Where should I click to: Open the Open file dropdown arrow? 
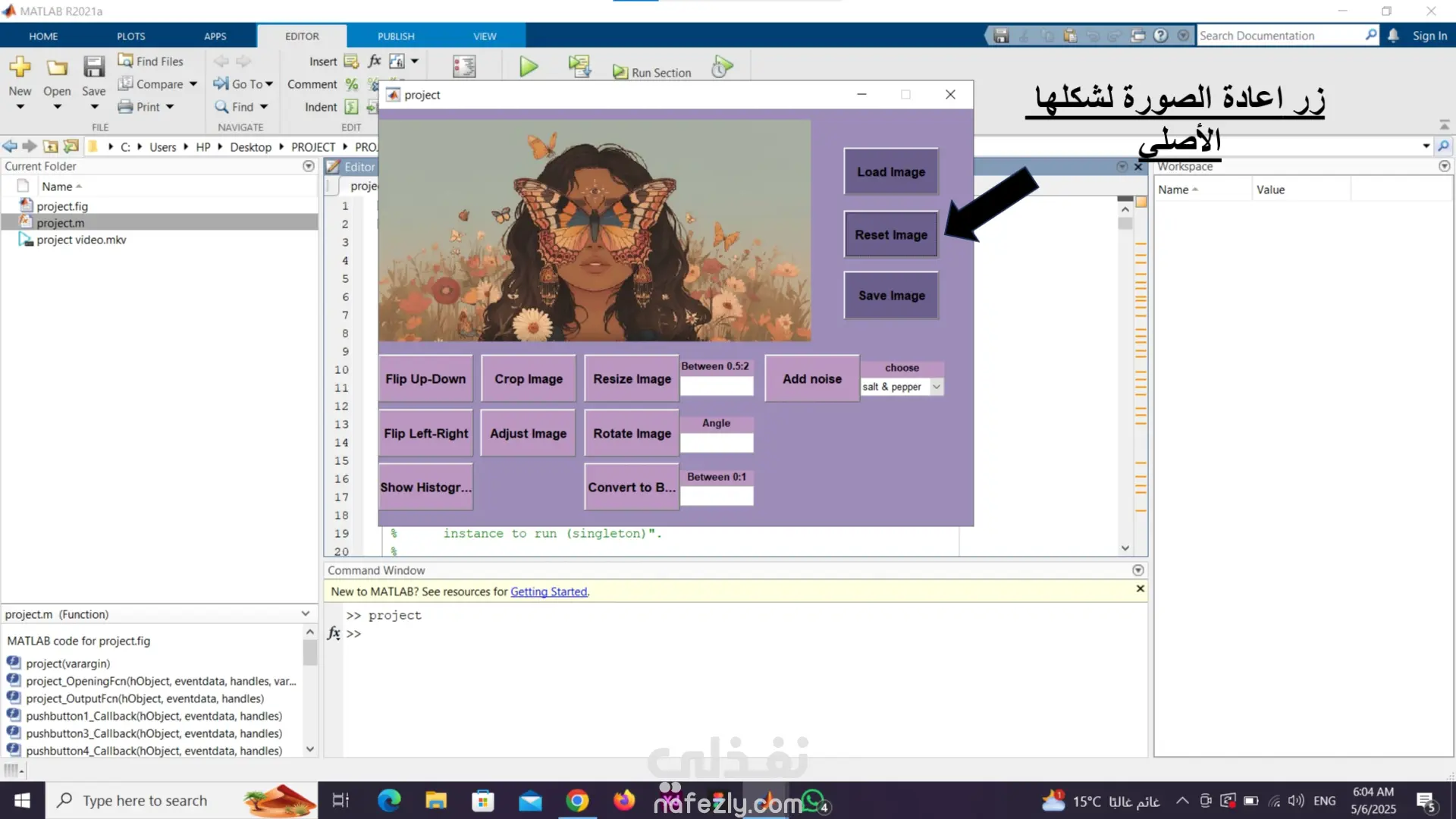pos(57,107)
